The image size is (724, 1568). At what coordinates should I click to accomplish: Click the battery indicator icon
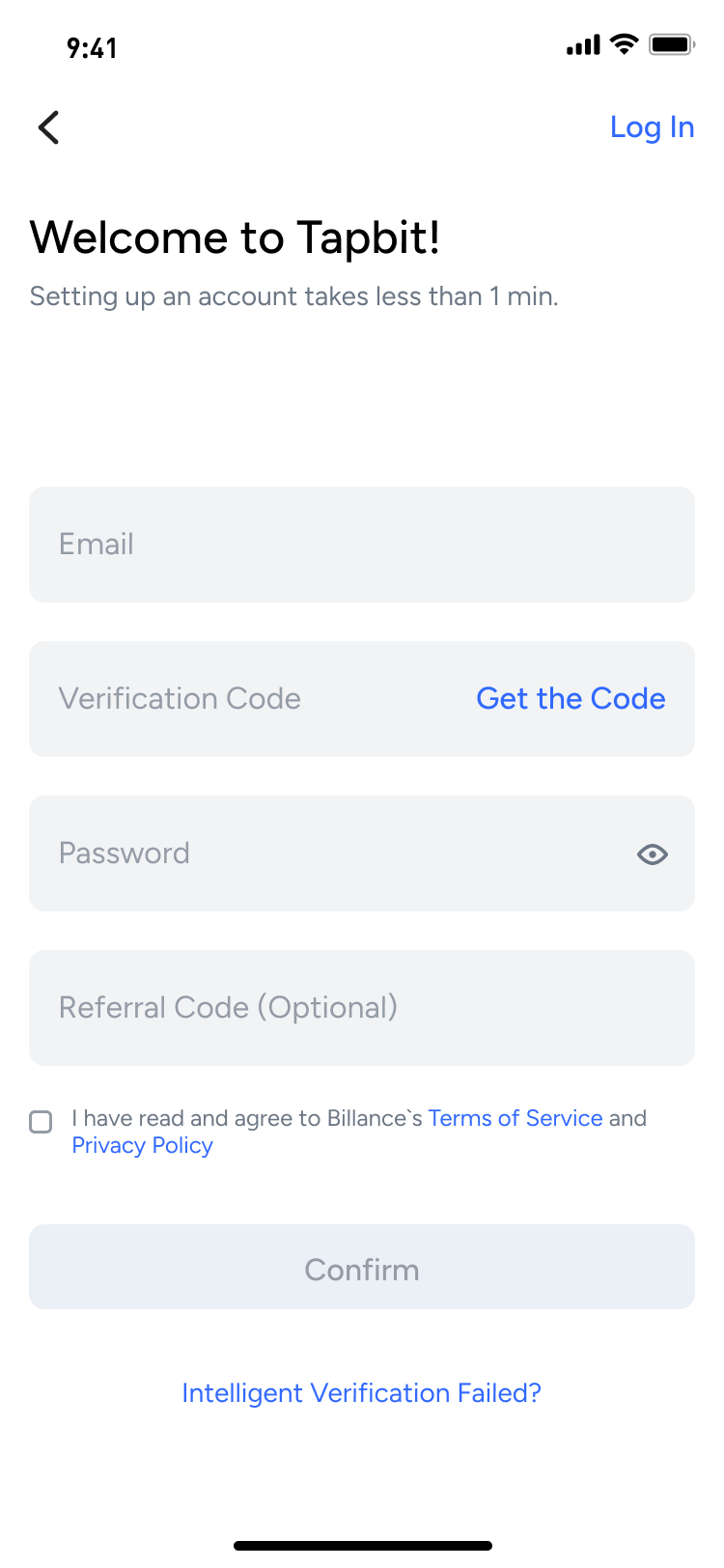click(x=671, y=43)
